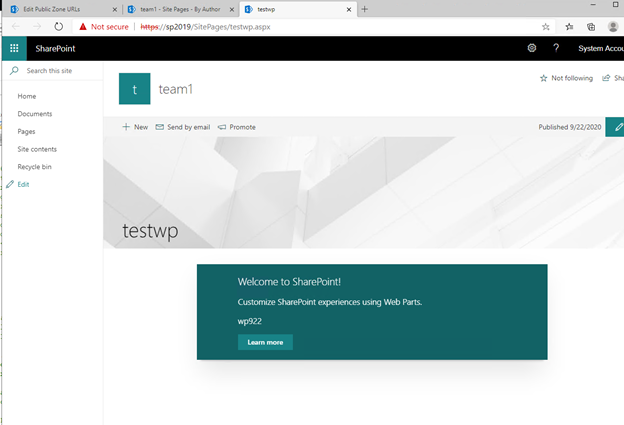This screenshot has height=425, width=624.
Task: Click the Not secure warning triangle icon
Action: tap(83, 27)
